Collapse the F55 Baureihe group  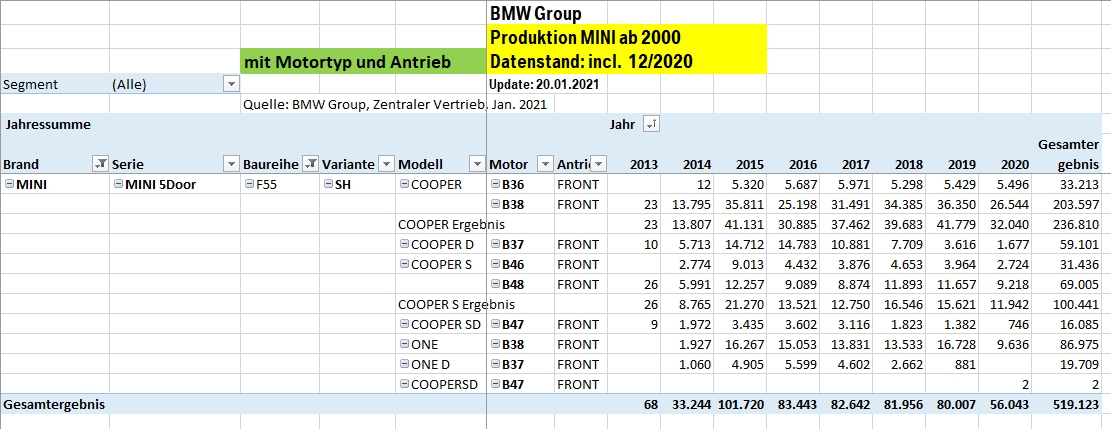click(x=250, y=185)
